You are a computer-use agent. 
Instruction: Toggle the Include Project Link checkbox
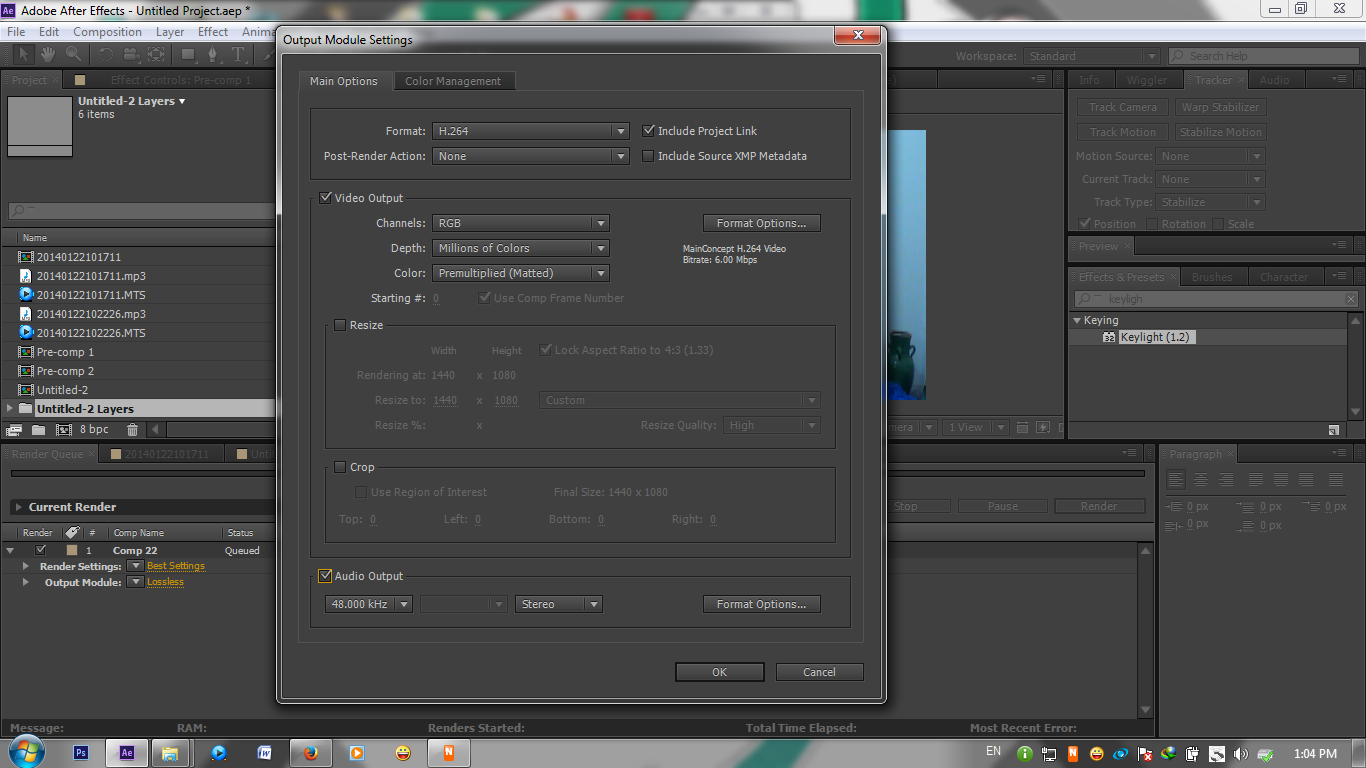648,131
